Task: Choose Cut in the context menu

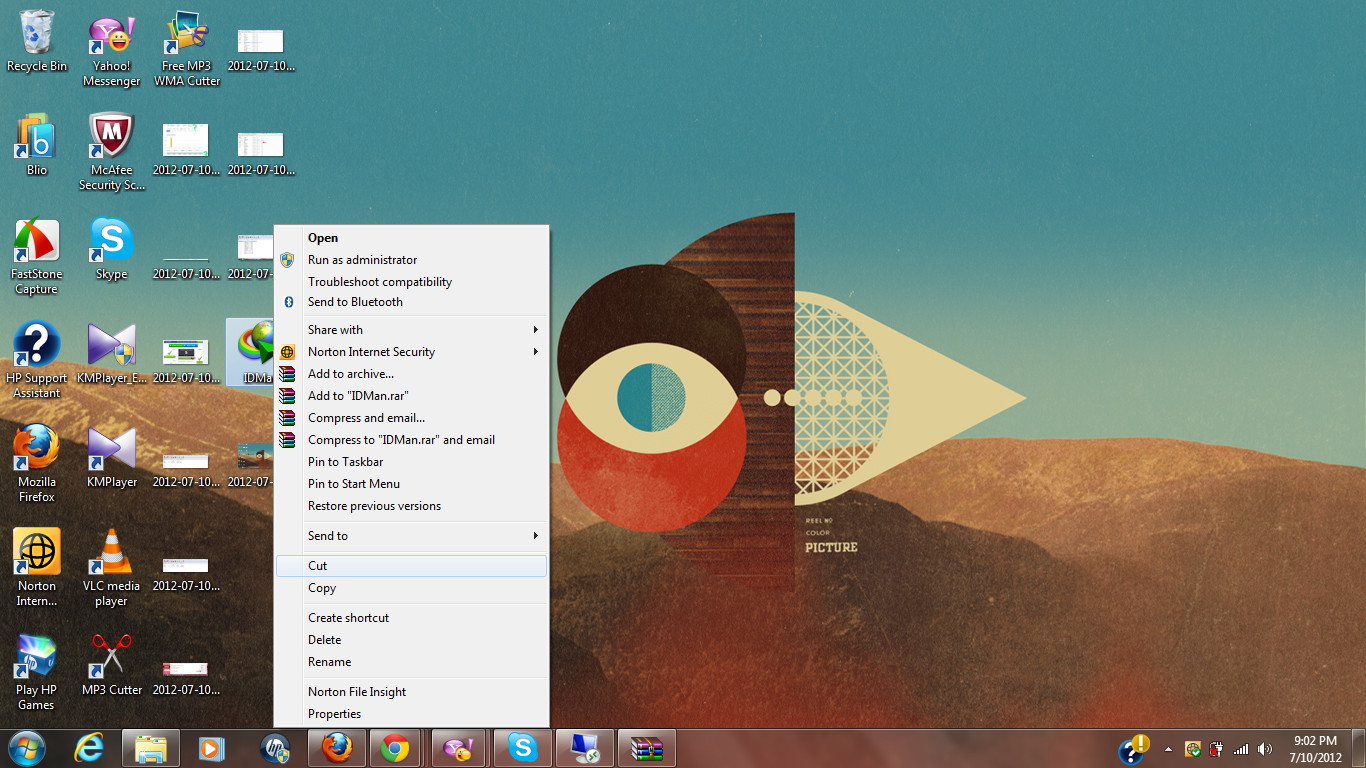Action: (412, 566)
